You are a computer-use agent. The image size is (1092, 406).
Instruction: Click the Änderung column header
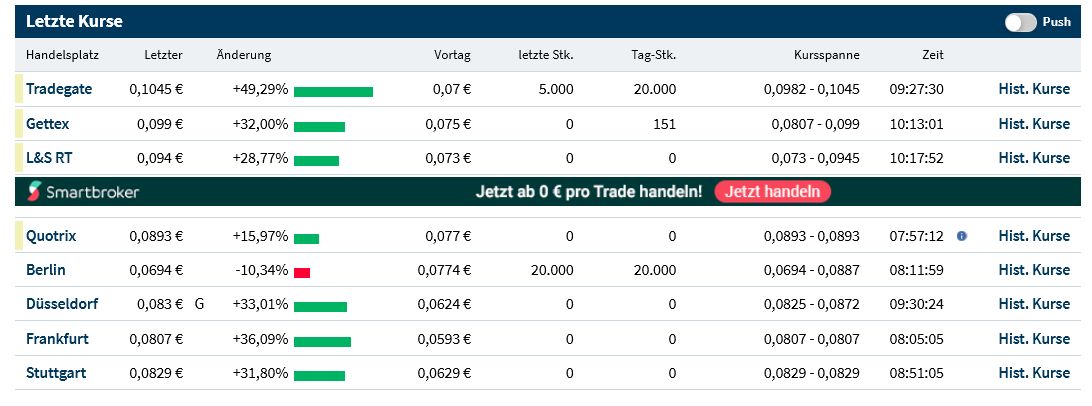(244, 55)
